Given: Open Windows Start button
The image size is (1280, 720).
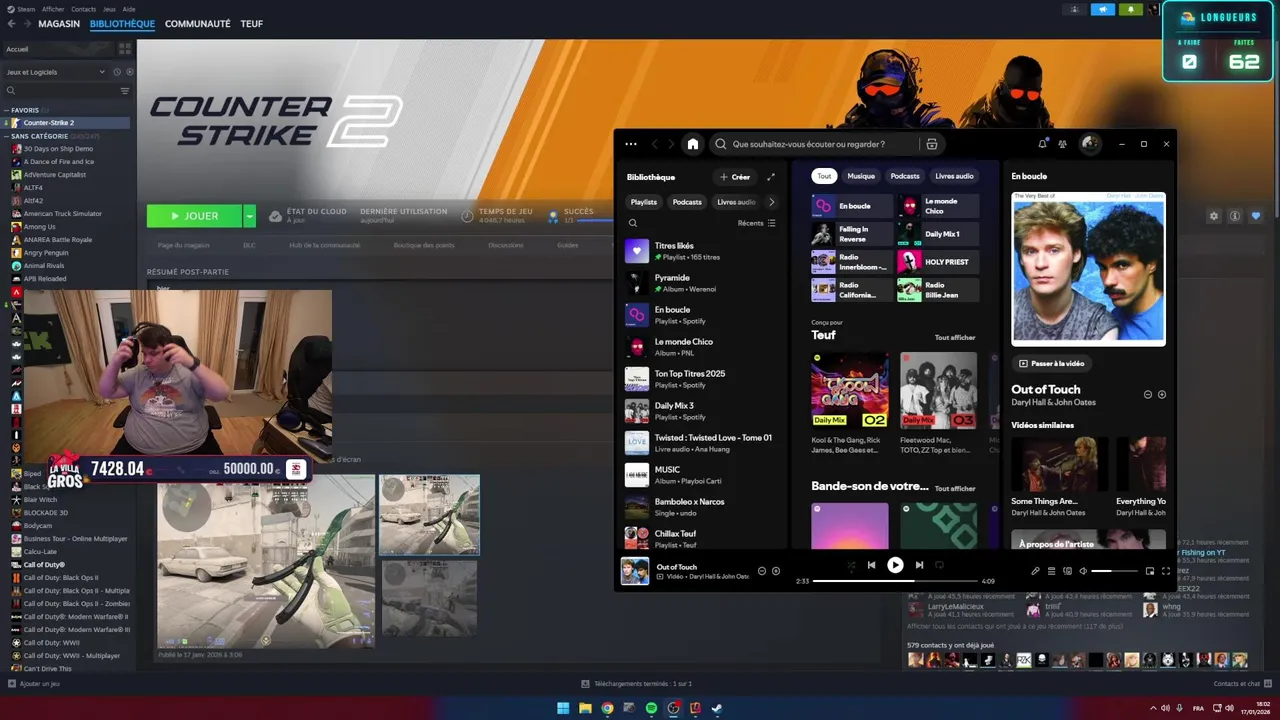Looking at the screenshot, I should click(x=563, y=708).
